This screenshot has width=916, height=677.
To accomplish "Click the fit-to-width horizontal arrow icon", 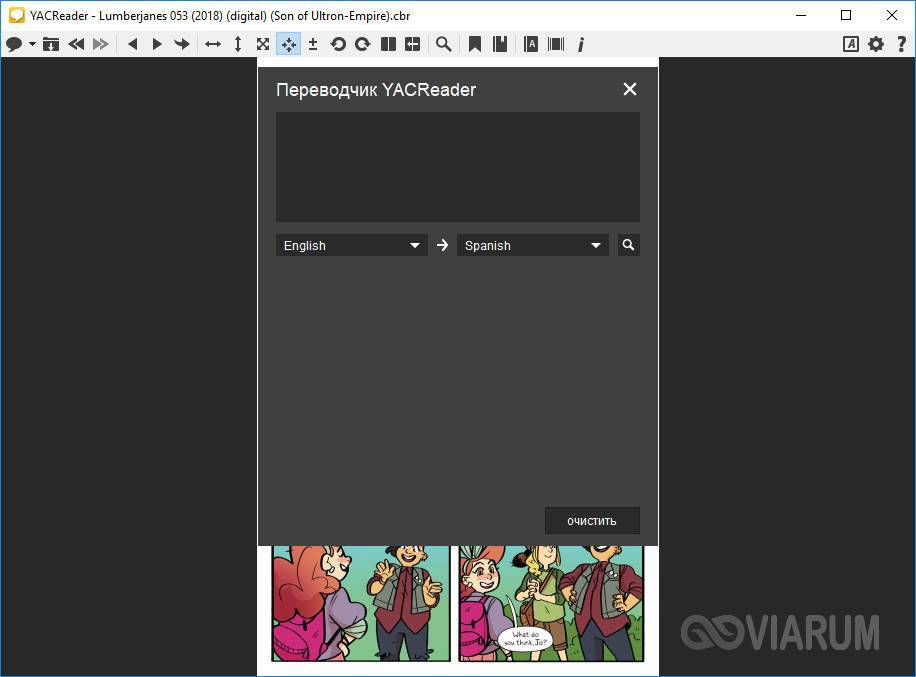I will pyautogui.click(x=212, y=44).
